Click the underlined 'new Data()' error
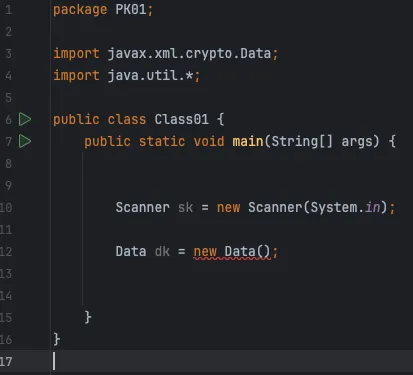The width and height of the screenshot is (413, 375). click(232, 252)
